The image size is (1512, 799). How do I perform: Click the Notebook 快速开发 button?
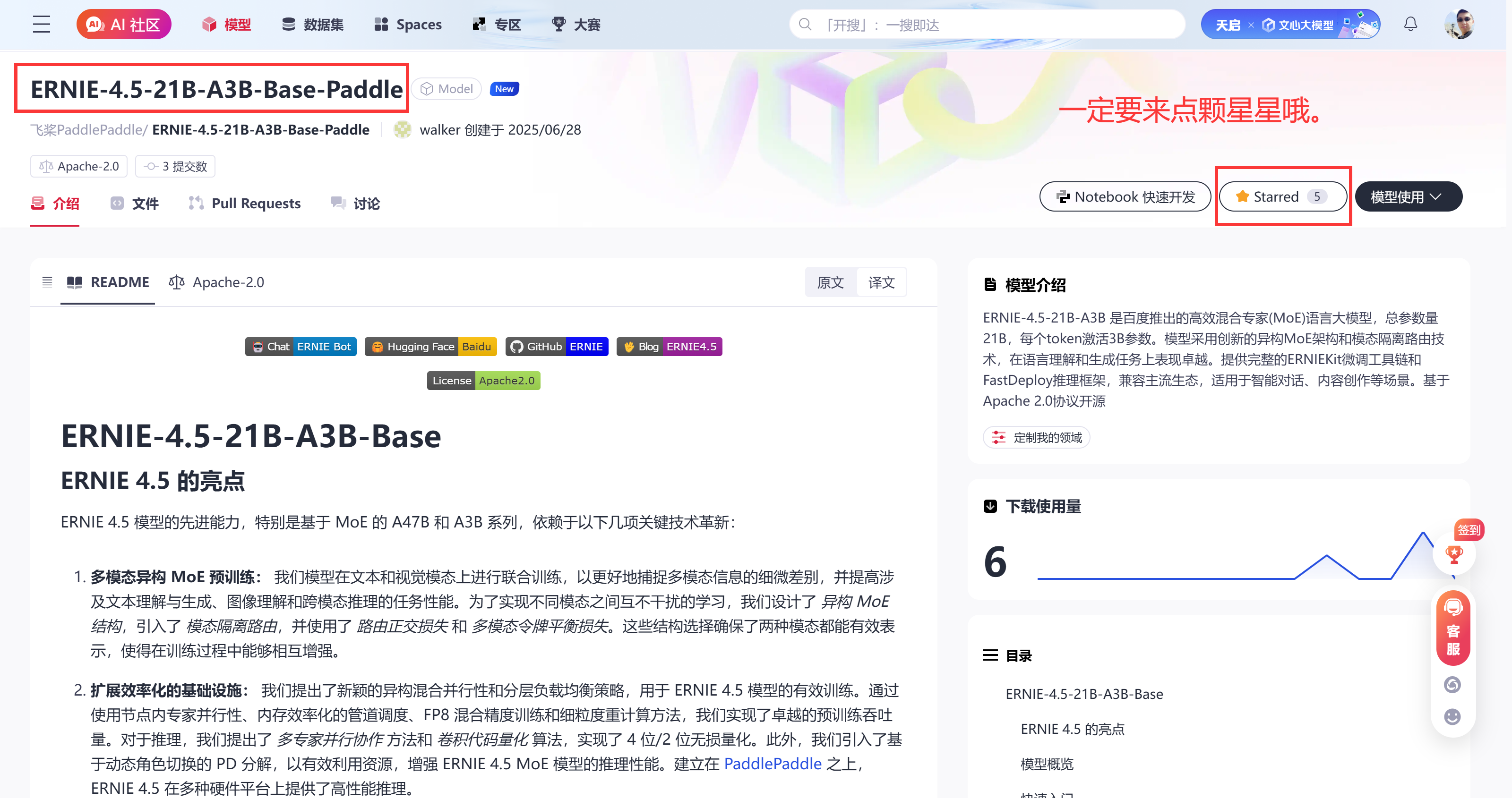1124,196
